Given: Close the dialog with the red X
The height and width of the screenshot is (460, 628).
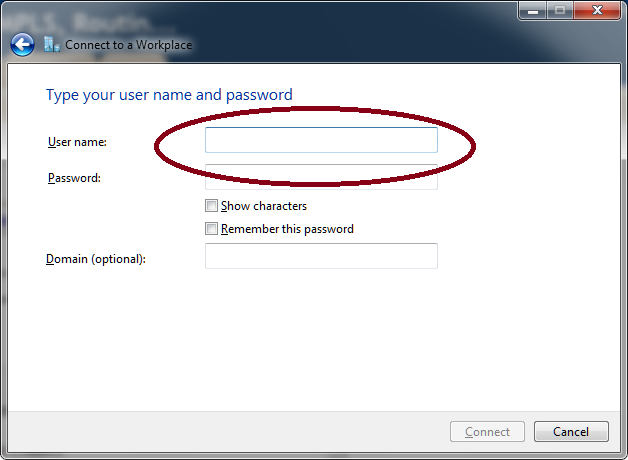Looking at the screenshot, I should pyautogui.click(x=597, y=10).
